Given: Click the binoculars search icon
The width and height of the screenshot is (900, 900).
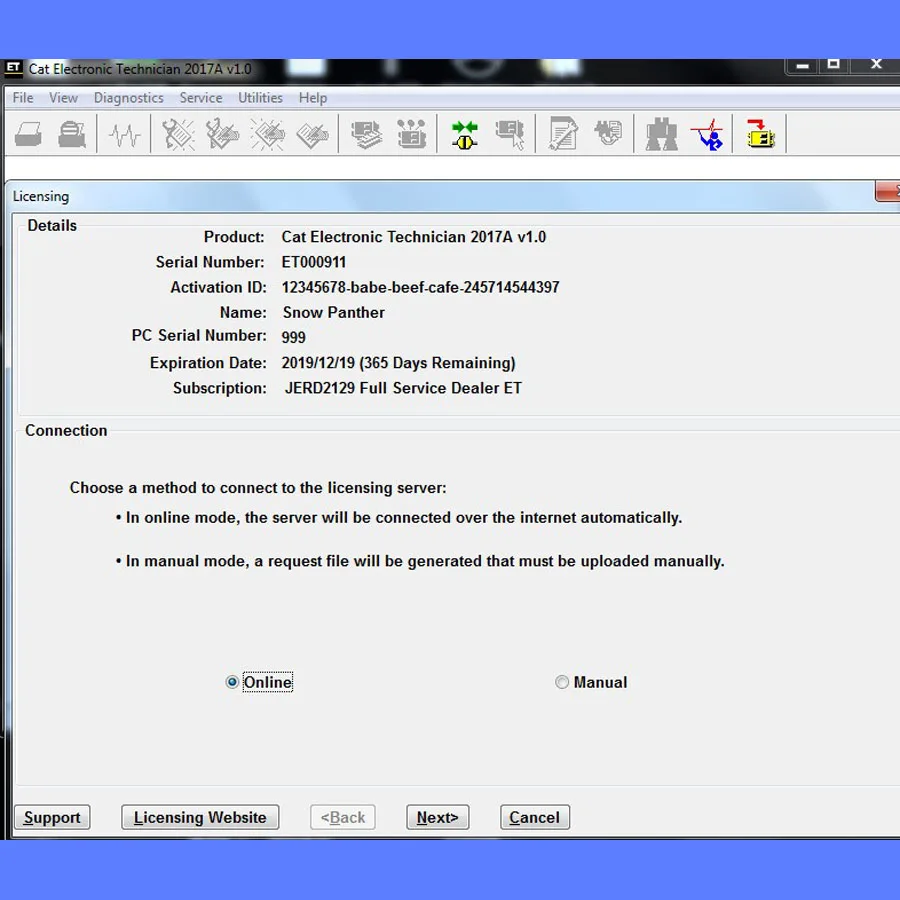Looking at the screenshot, I should [661, 134].
